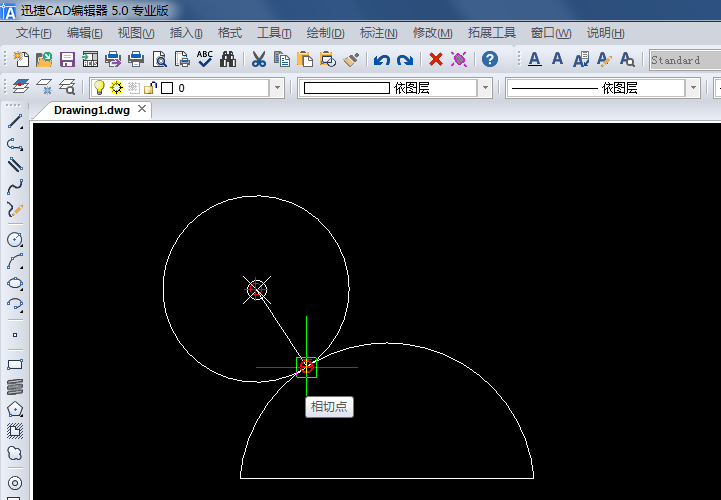Click the Open file icon
This screenshot has height=500, width=721.
[x=44, y=59]
